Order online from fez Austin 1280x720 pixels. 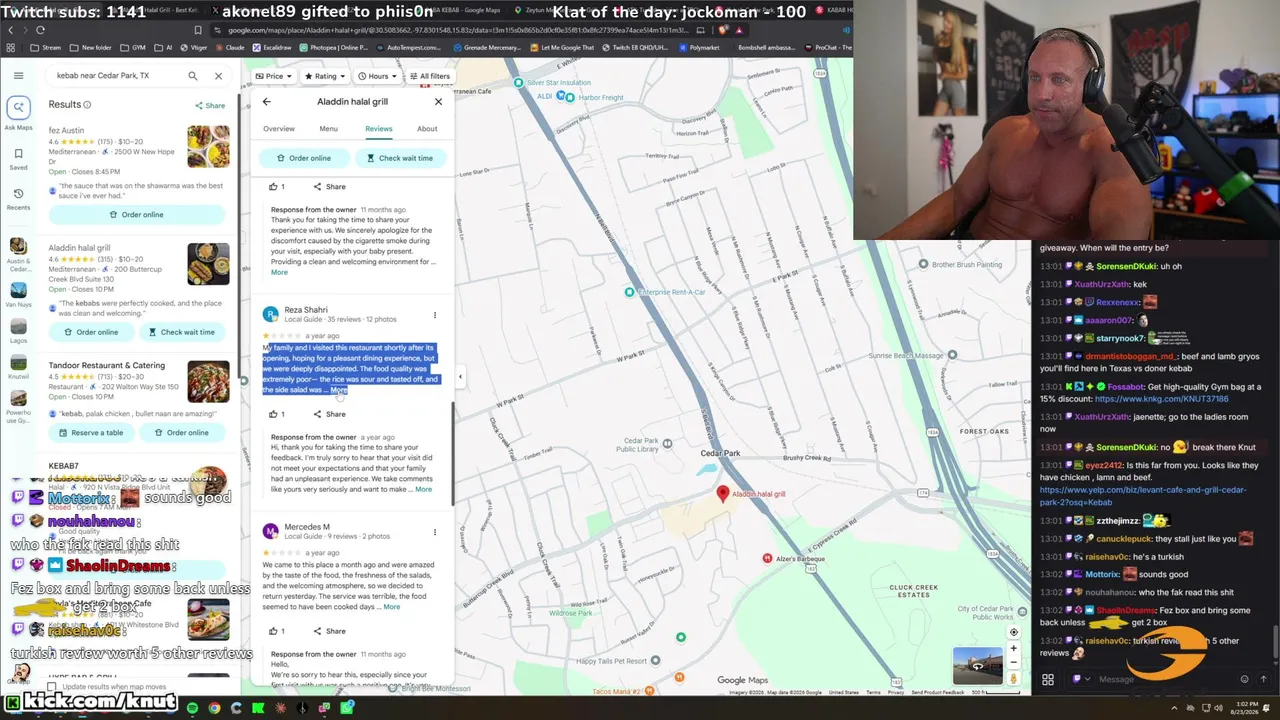pyautogui.click(x=136, y=215)
